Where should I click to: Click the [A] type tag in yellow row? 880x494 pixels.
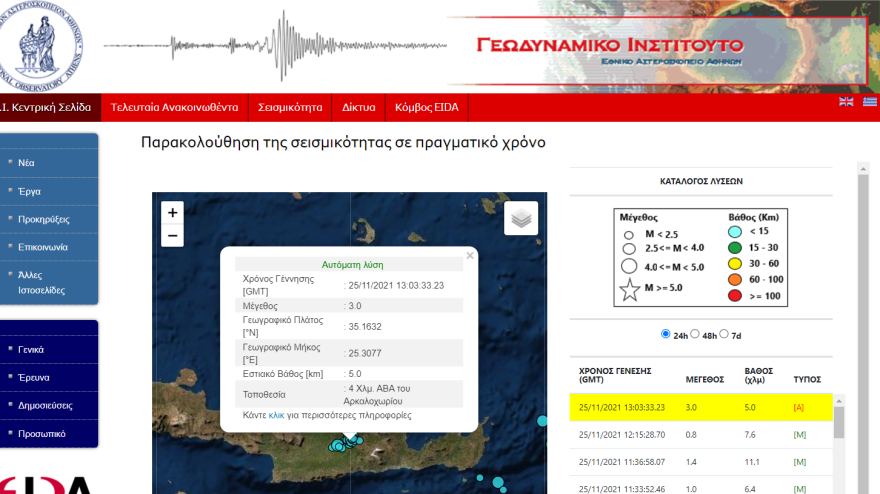pos(799,408)
